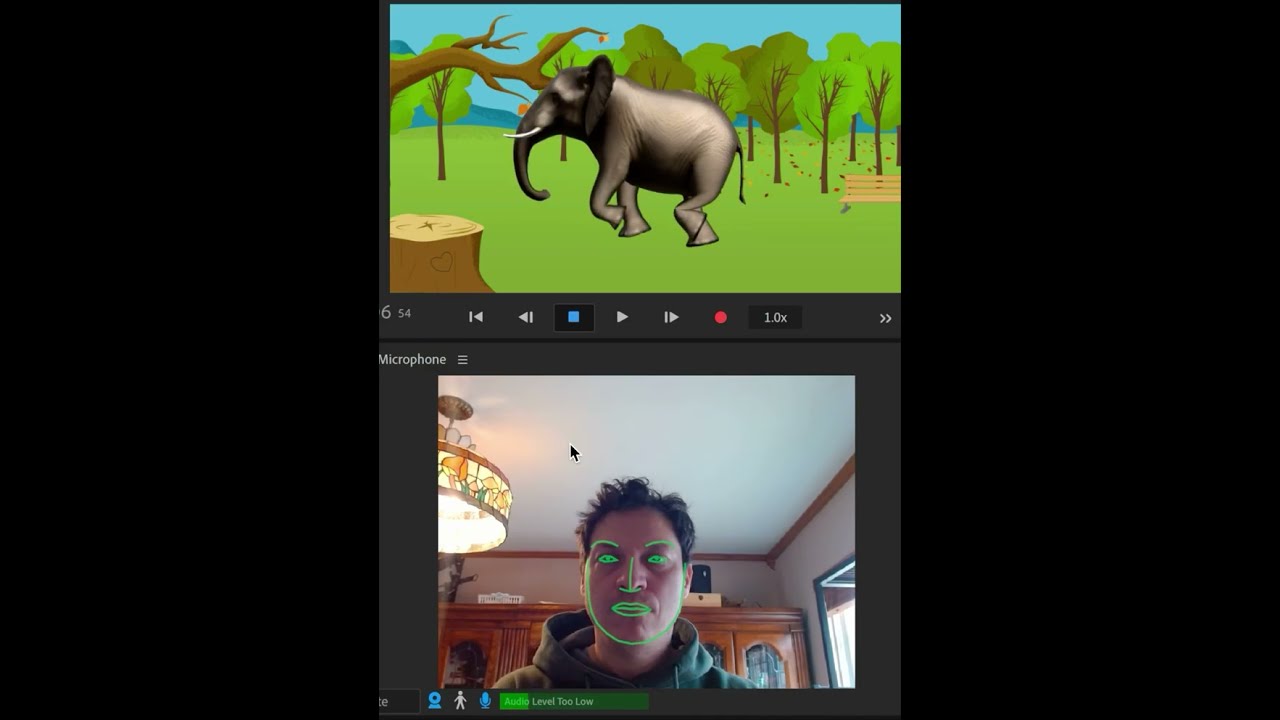Start recording with the red record button
This screenshot has height=720, width=1280.
720,317
